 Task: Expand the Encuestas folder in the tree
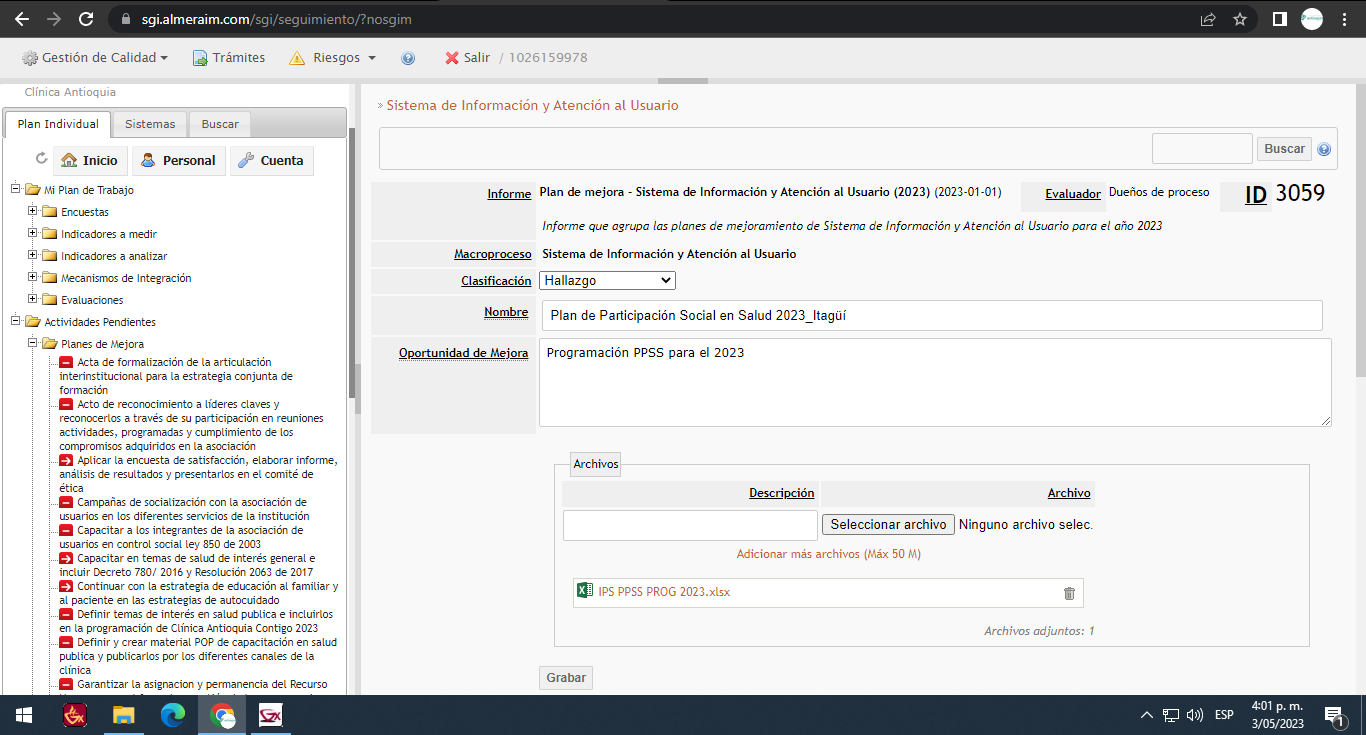coord(33,211)
